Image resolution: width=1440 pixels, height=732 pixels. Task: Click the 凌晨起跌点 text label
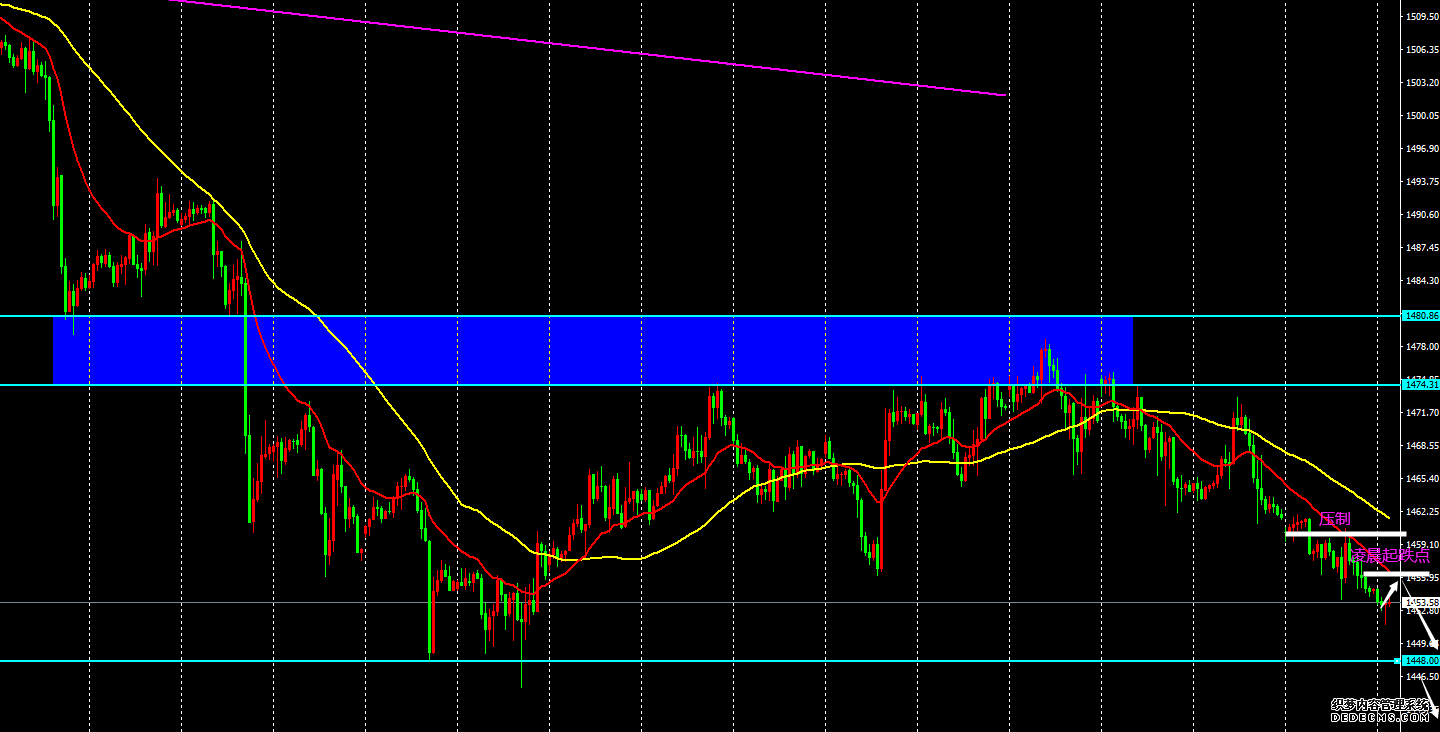coord(1391,556)
